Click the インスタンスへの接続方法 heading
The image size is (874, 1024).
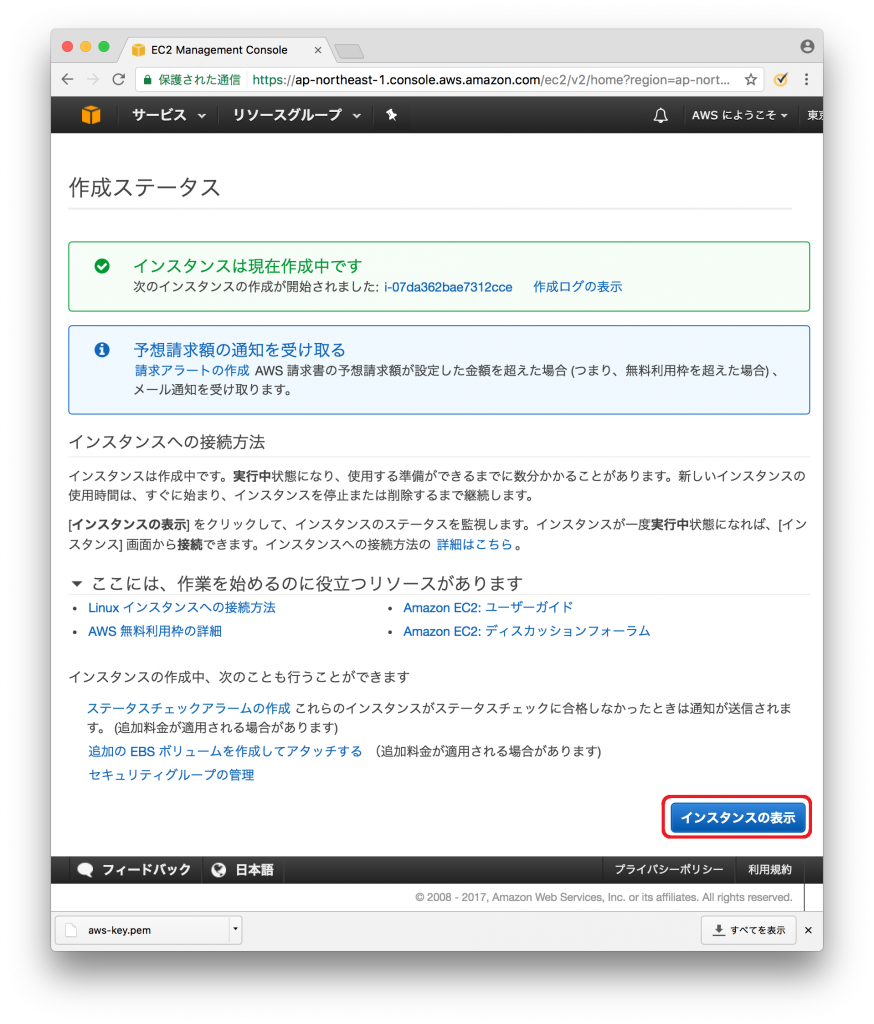[x=167, y=443]
